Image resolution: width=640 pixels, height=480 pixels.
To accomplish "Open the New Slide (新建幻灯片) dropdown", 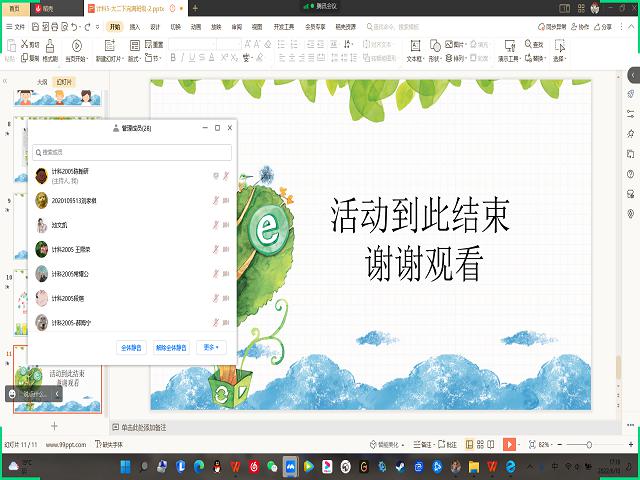I will 110,59.
